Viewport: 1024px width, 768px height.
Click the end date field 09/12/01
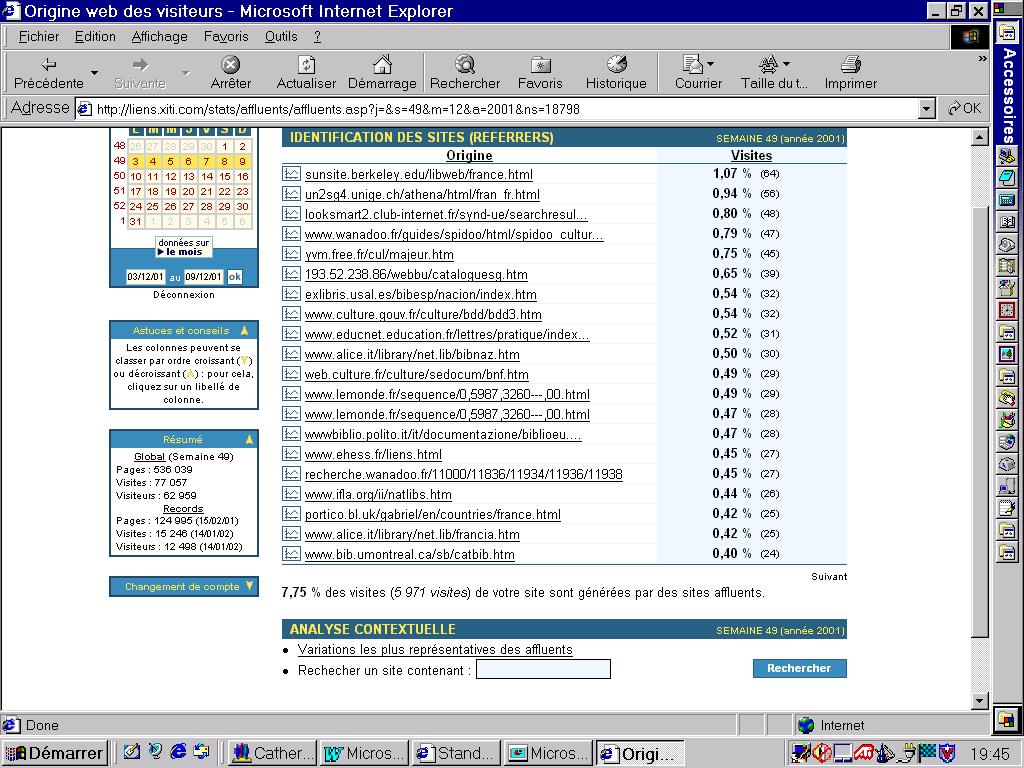click(203, 277)
